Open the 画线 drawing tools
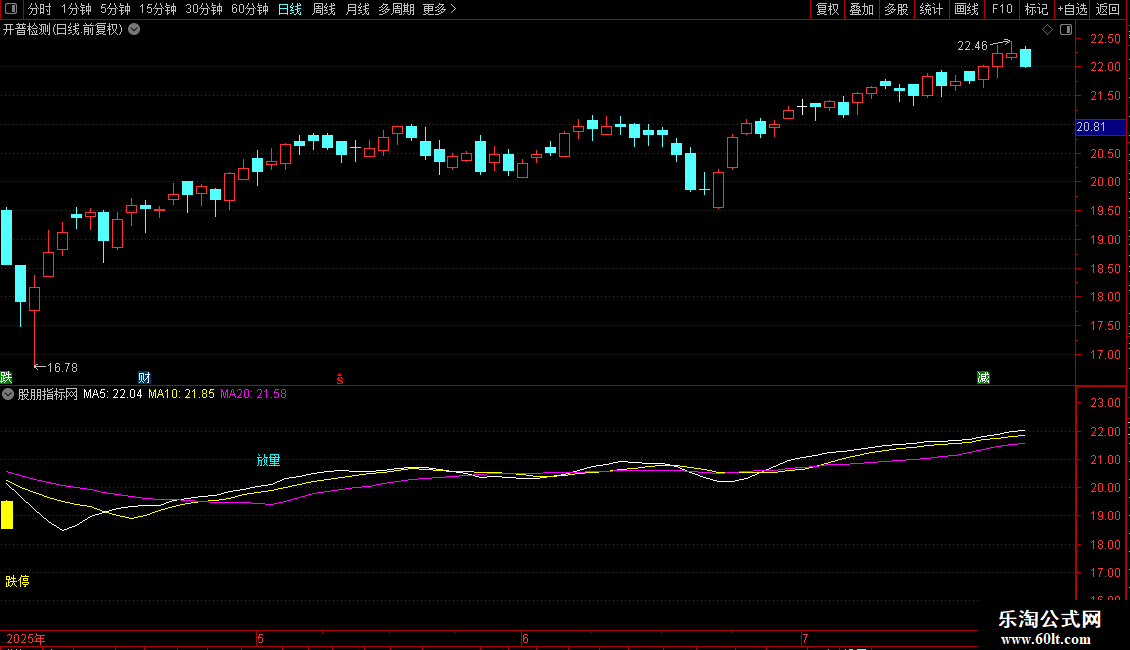 pos(966,9)
